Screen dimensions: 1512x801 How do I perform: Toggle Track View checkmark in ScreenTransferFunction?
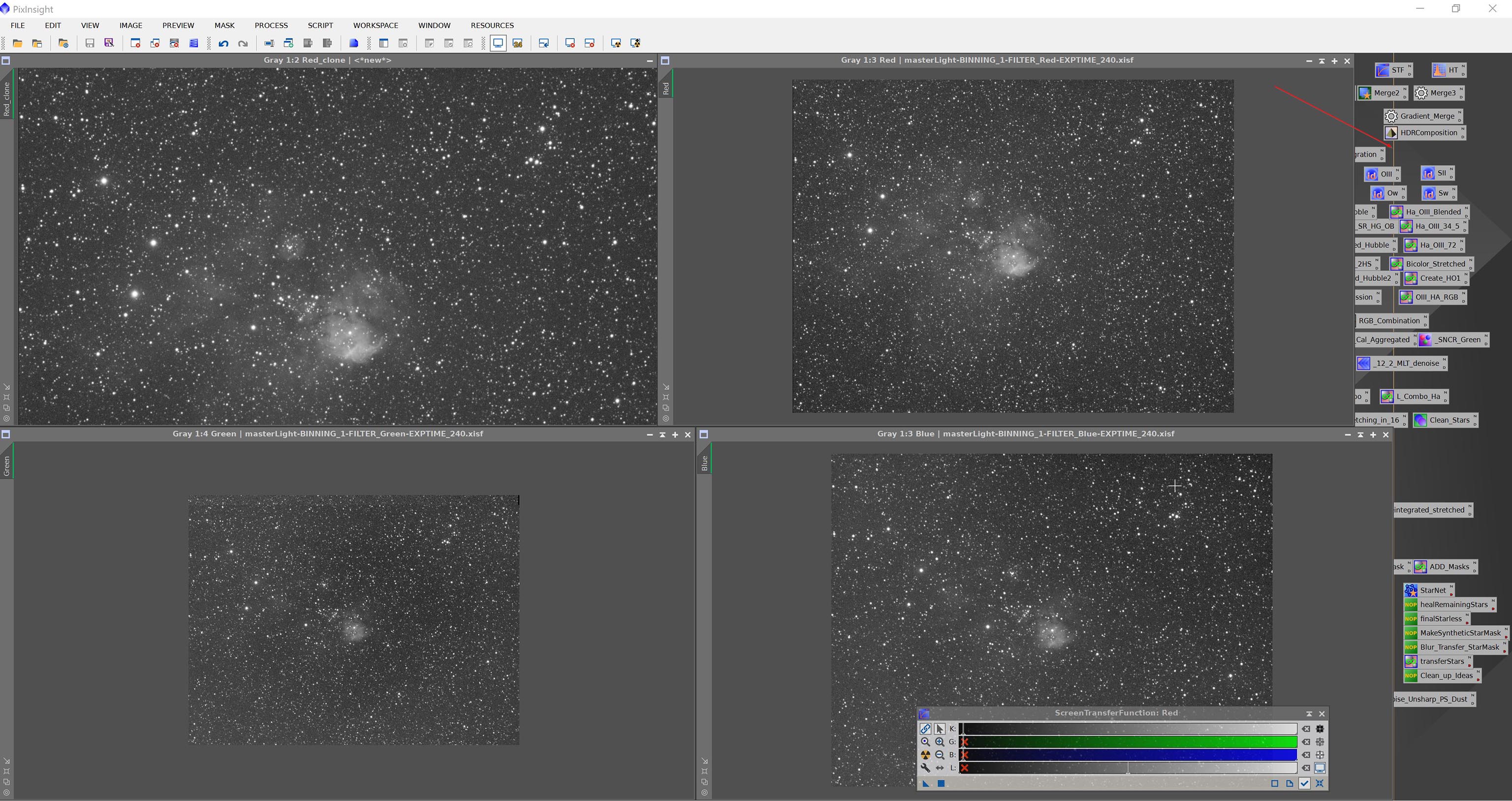[1304, 783]
